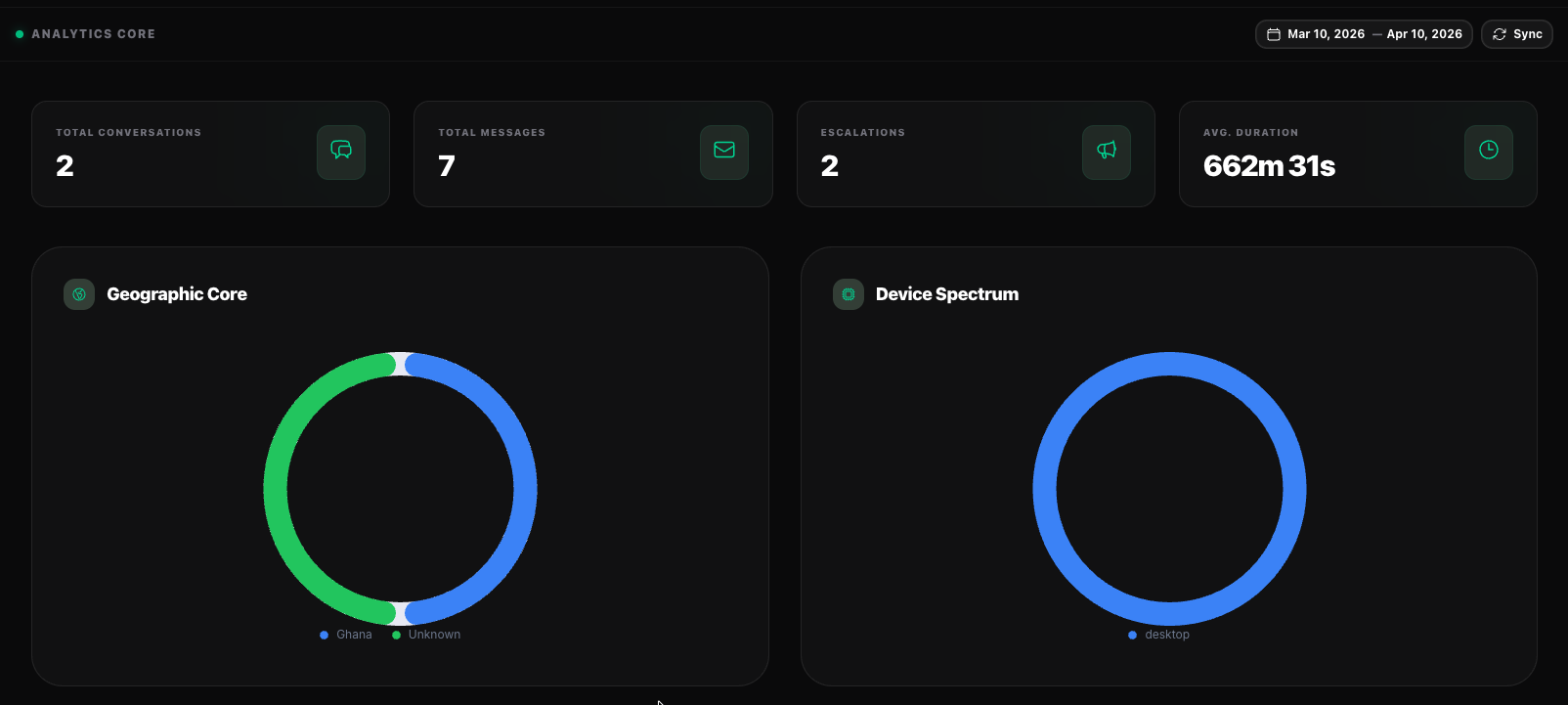Click the chat bubbles icon in Total Conversations card
1568x705 pixels.
(x=341, y=150)
